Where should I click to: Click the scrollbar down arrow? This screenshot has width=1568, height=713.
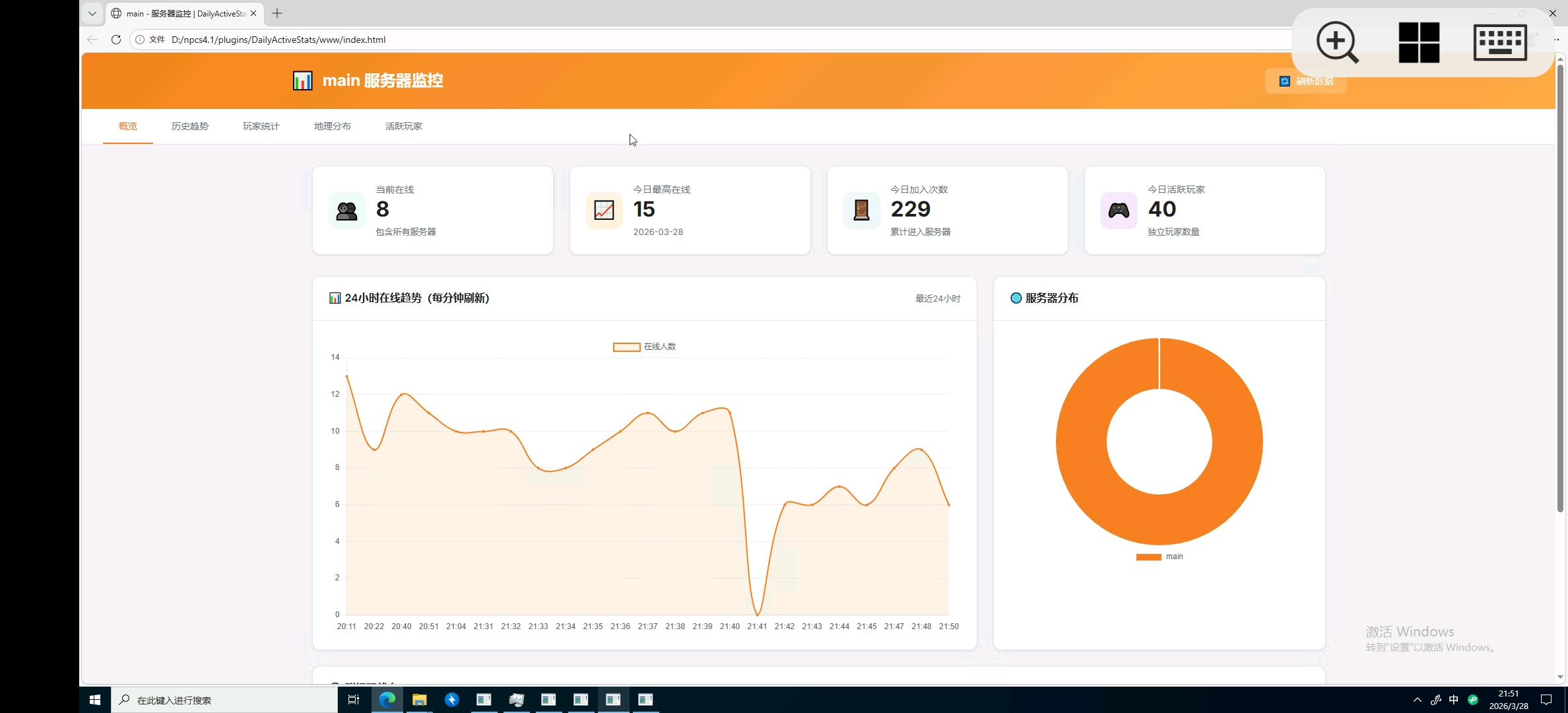(x=1560, y=677)
